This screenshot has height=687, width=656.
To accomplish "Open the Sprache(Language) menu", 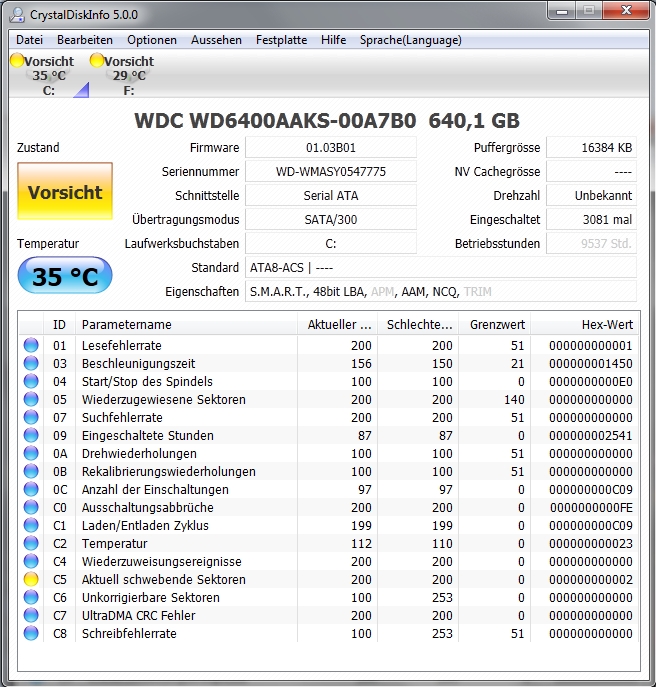I will click(411, 40).
